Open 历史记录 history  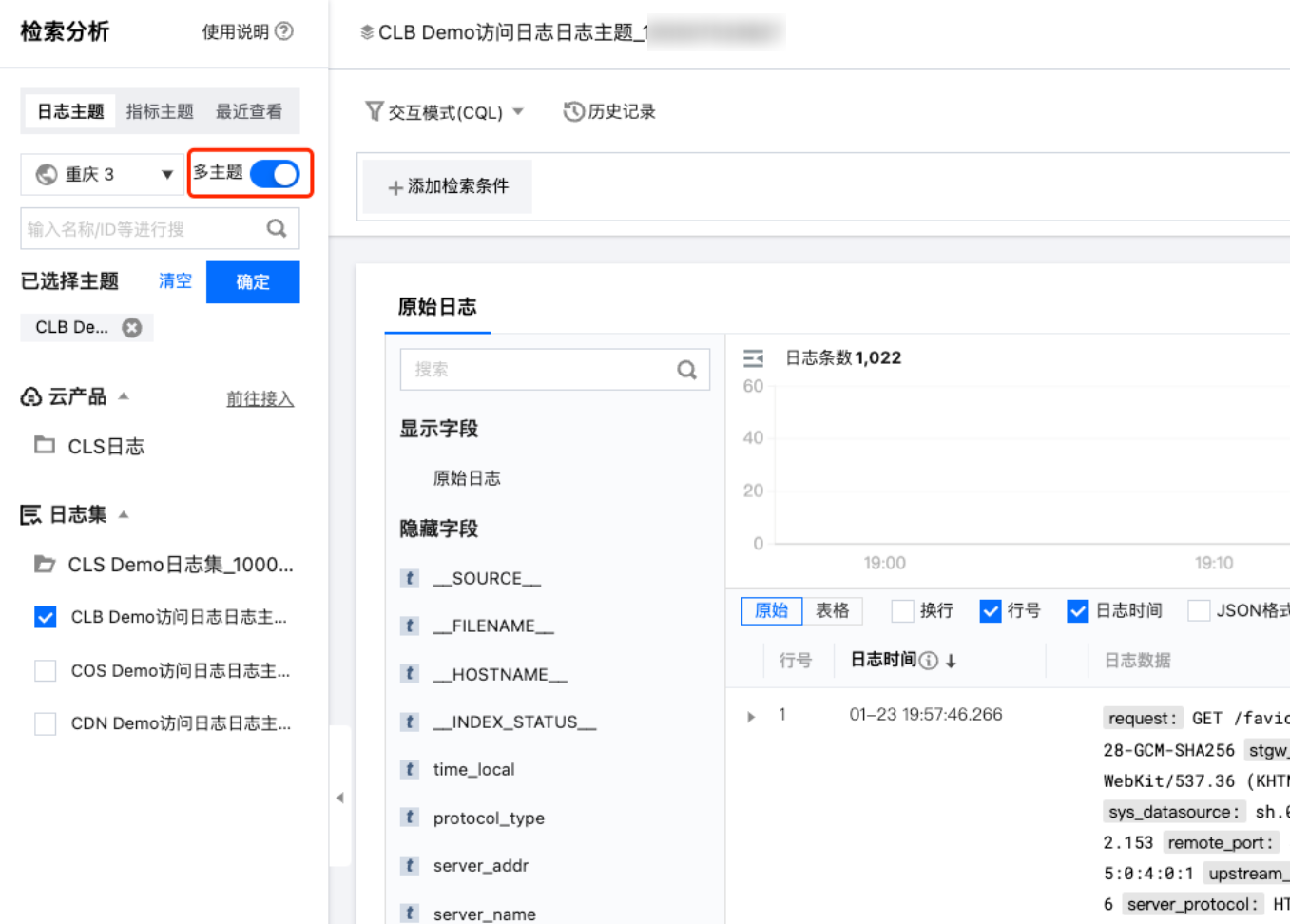click(609, 111)
